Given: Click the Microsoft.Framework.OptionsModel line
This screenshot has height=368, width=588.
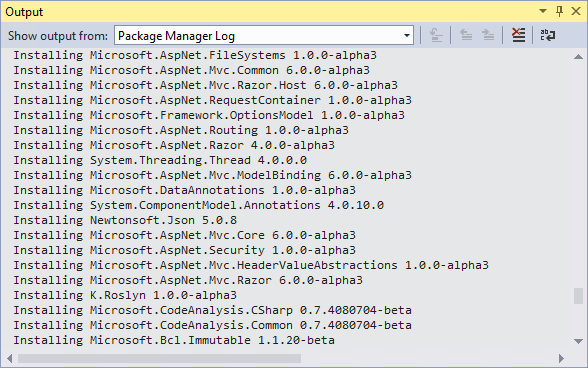Looking at the screenshot, I should tap(209, 115).
